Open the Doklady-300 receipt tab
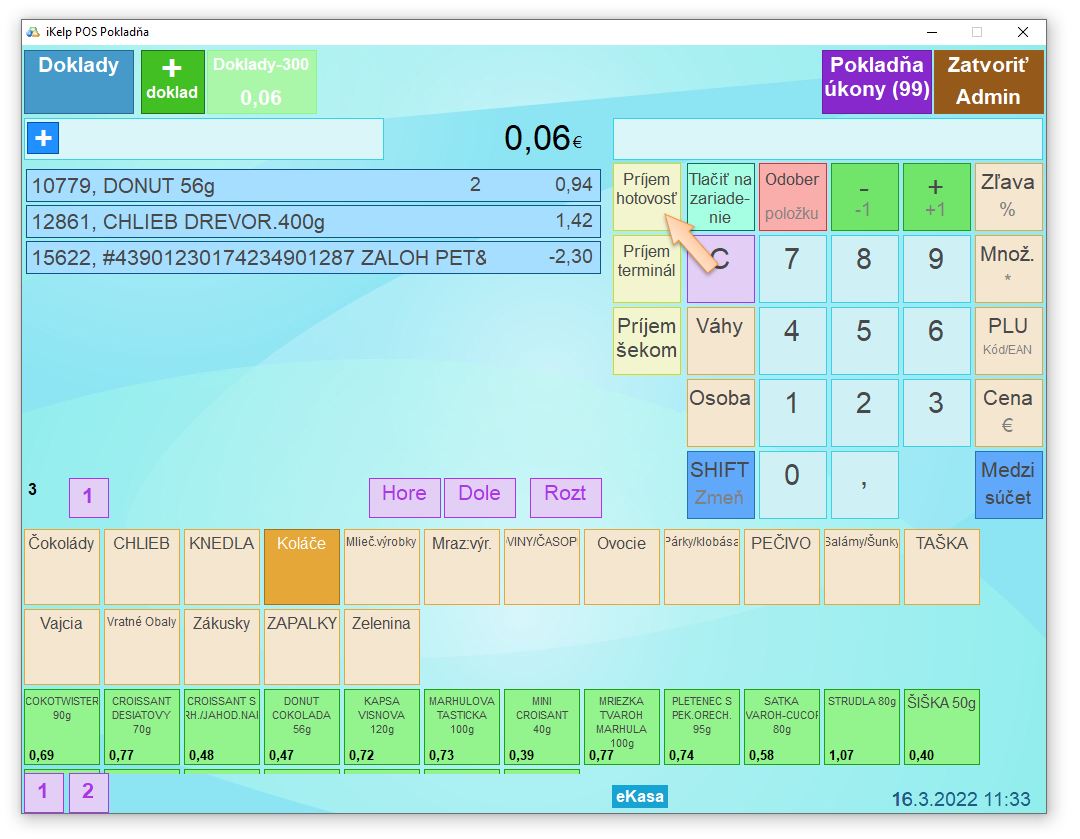The width and height of the screenshot is (1080, 839). [261, 82]
